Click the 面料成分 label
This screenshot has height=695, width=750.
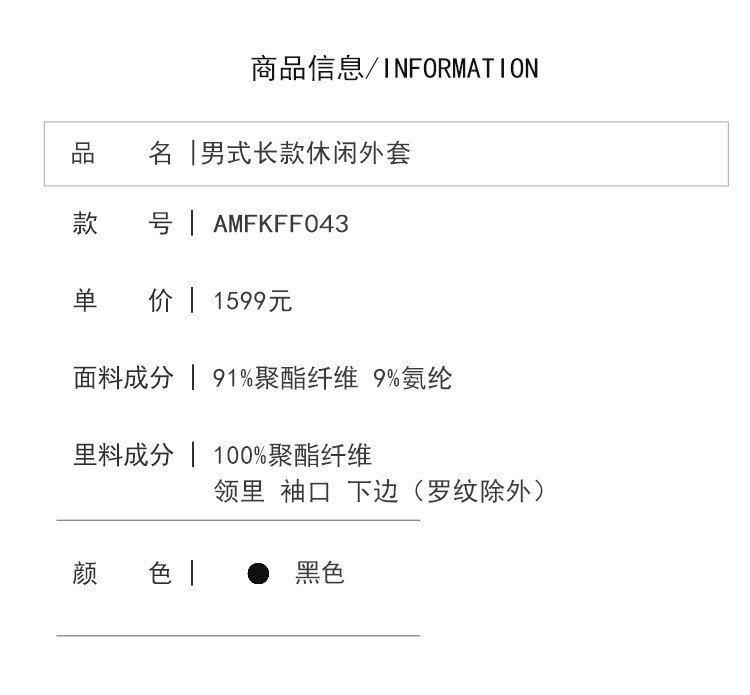pos(122,378)
